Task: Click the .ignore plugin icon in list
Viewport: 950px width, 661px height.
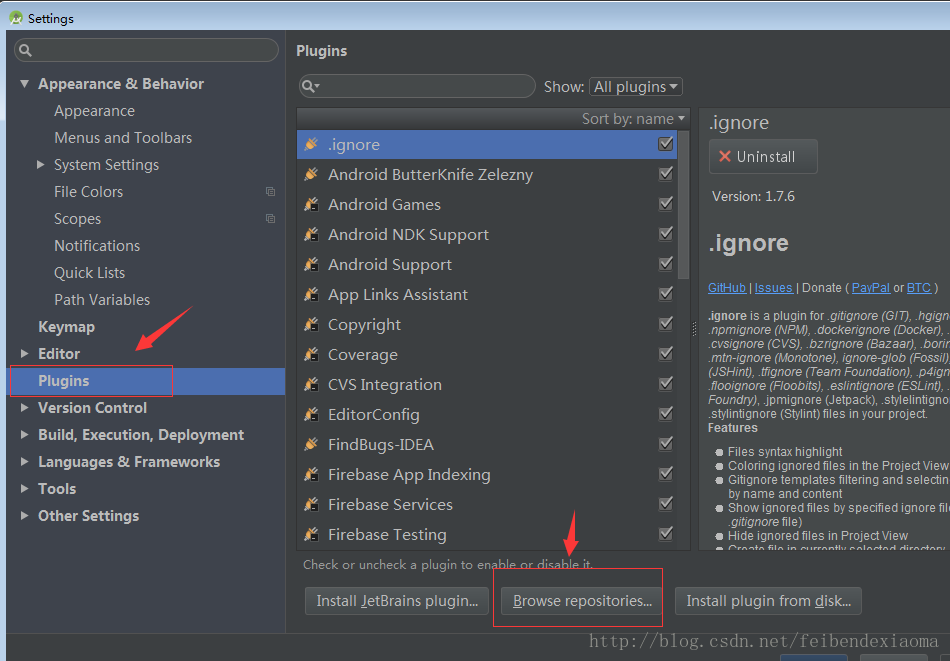Action: tap(311, 145)
